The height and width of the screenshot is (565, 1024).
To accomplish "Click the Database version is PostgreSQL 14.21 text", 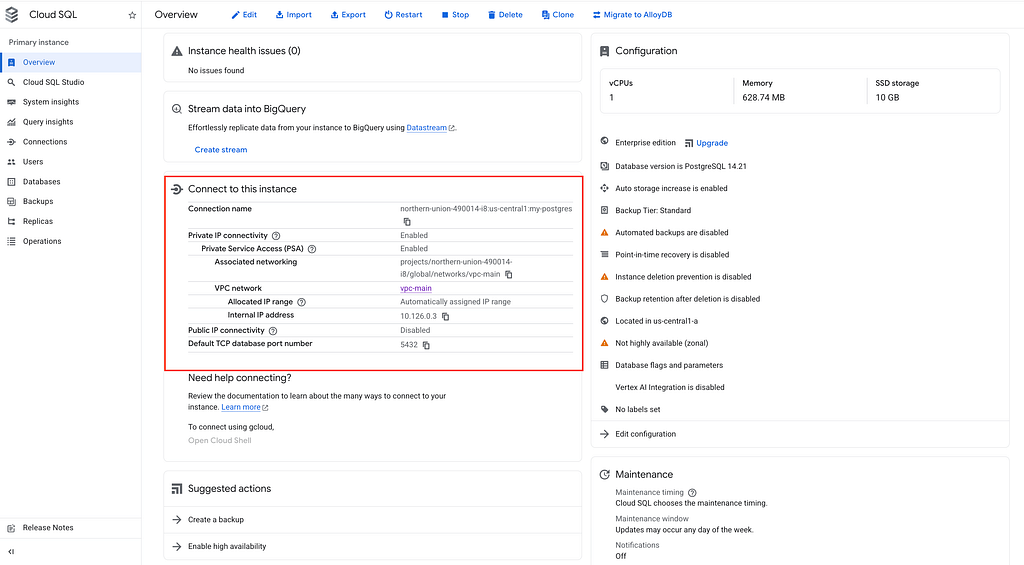I will [680, 167].
